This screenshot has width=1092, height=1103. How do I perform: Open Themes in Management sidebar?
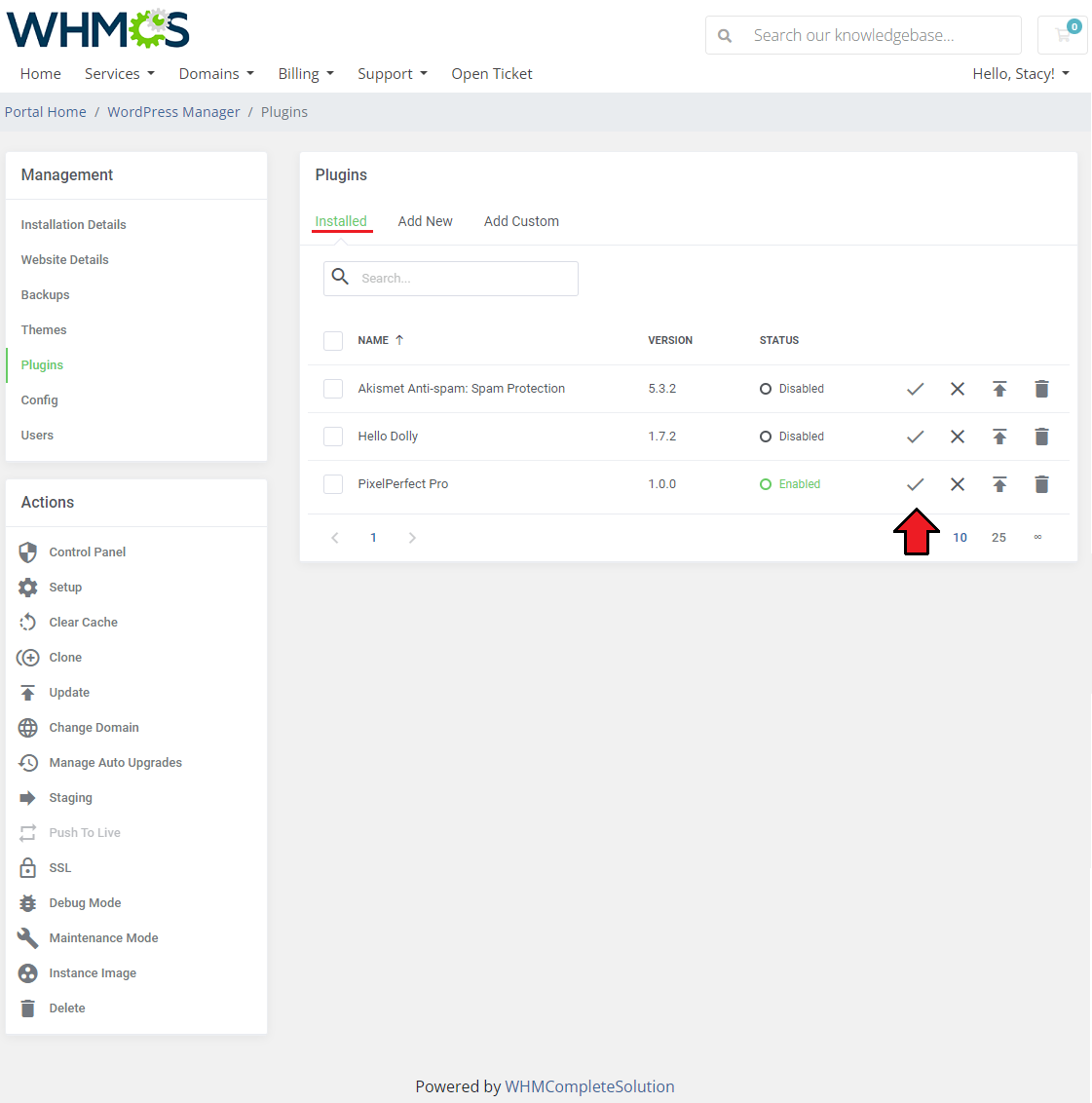(x=44, y=330)
